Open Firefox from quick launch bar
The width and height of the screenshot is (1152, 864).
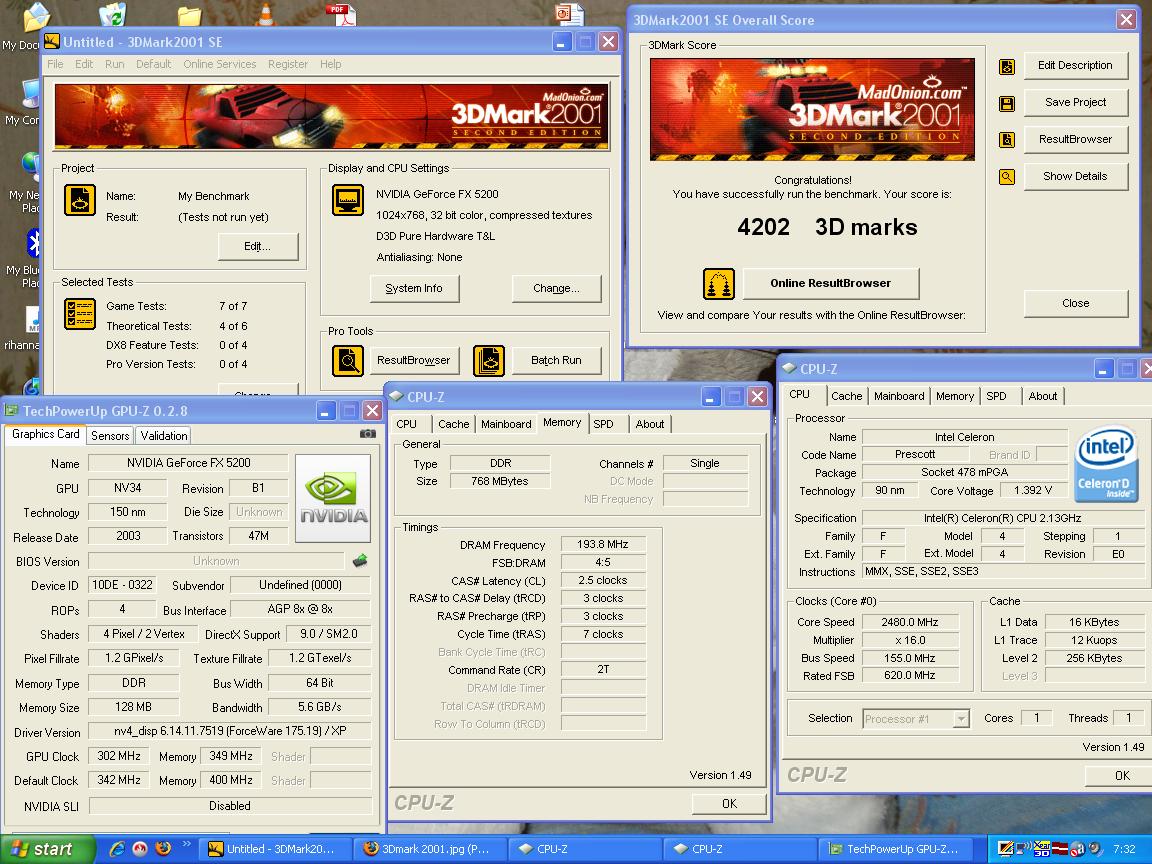tap(162, 849)
